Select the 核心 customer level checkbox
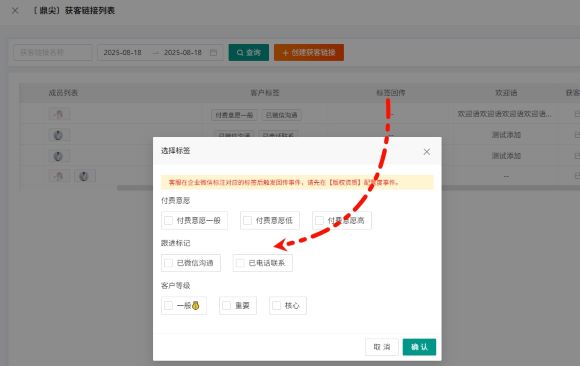The width and height of the screenshot is (580, 366). point(276,306)
